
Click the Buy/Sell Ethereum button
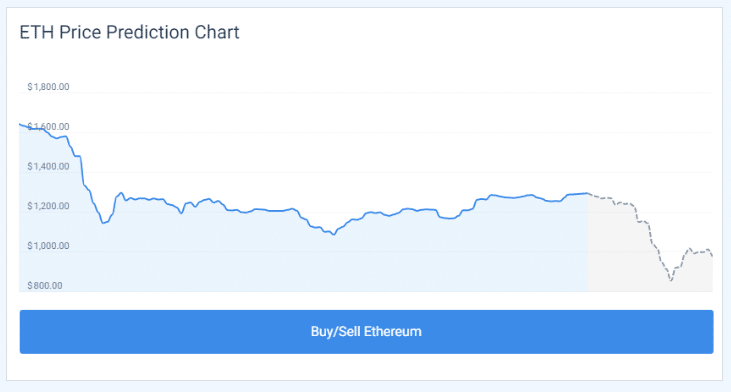click(x=366, y=331)
